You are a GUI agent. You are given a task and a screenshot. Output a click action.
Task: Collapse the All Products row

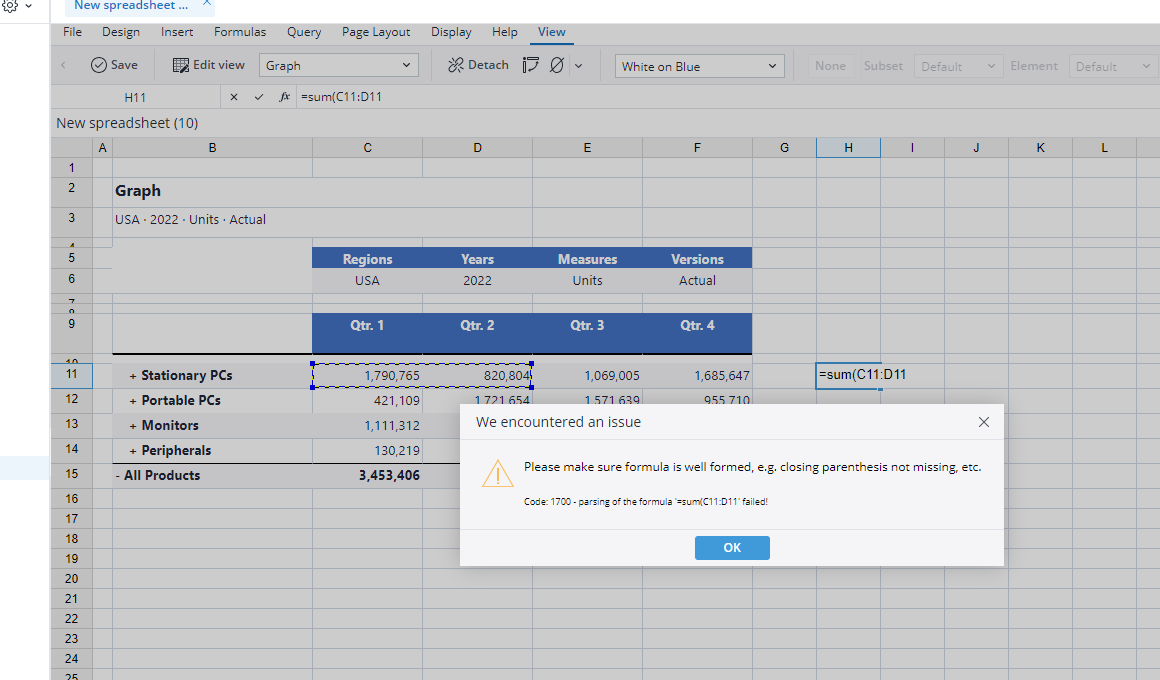pyautogui.click(x=118, y=476)
